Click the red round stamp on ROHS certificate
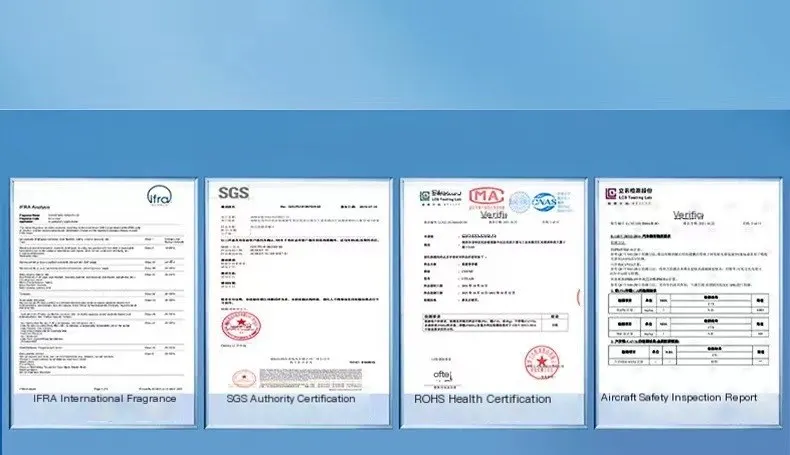Screen dimensions: 790x455 pos(541,362)
